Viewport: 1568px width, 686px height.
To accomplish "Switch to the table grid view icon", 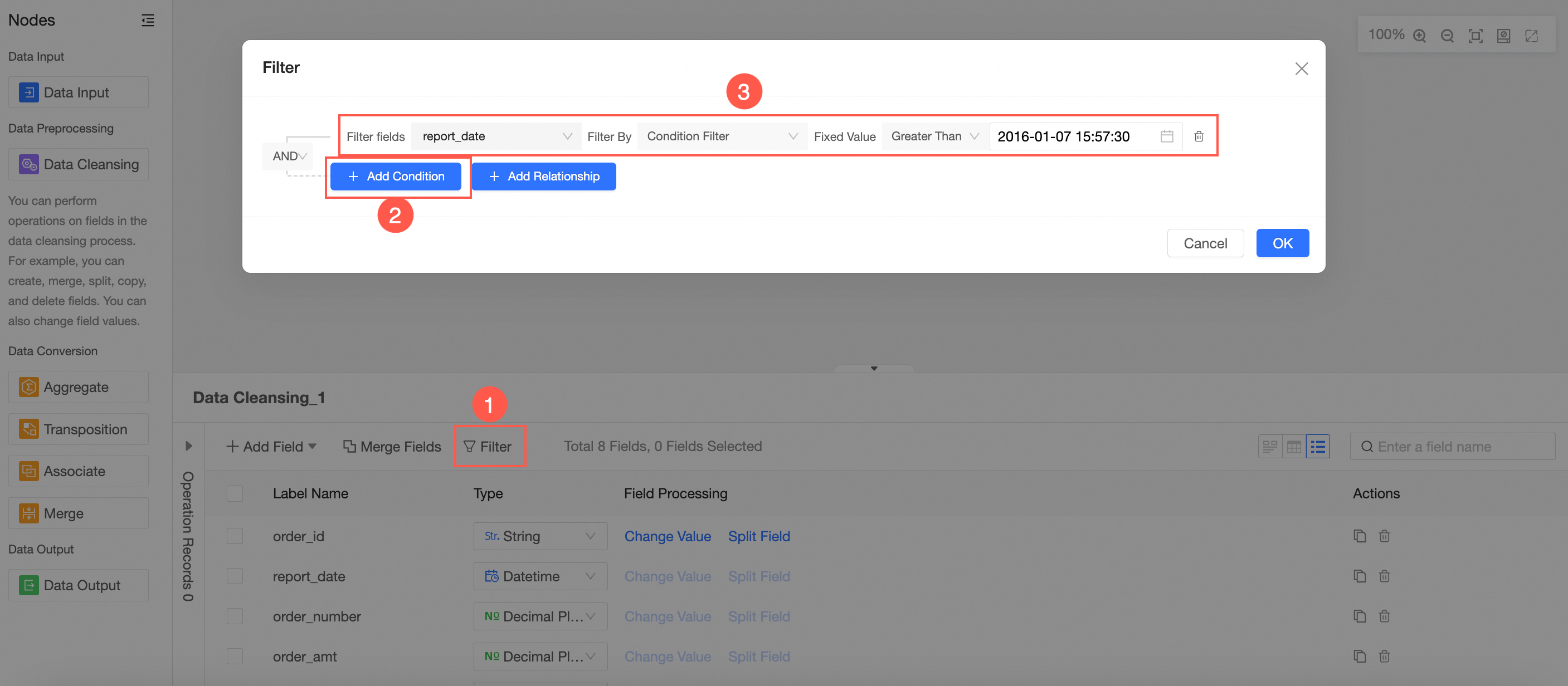I will pyautogui.click(x=1294, y=447).
